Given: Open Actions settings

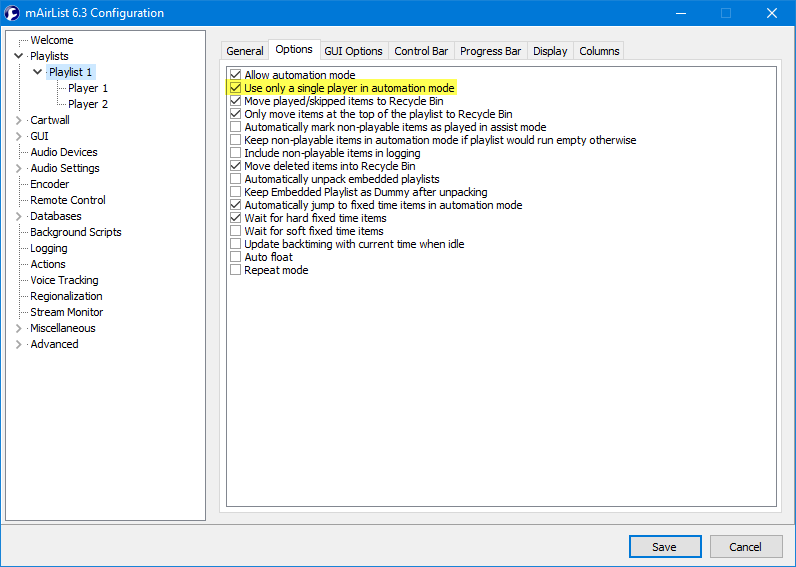Looking at the screenshot, I should [x=48, y=264].
